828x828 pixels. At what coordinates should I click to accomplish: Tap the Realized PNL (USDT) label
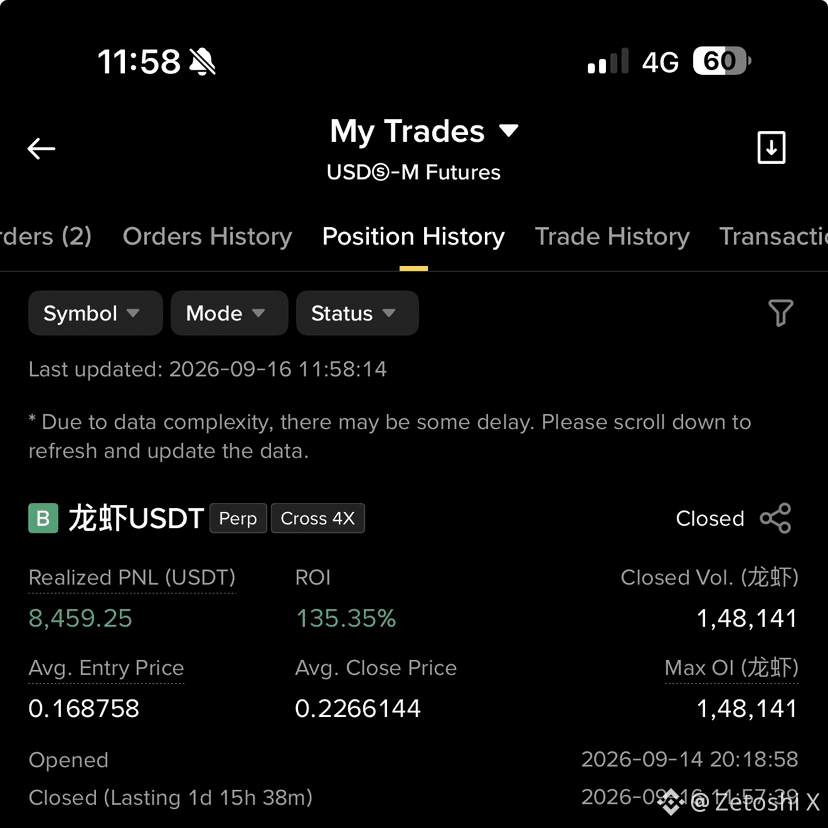tap(132, 578)
